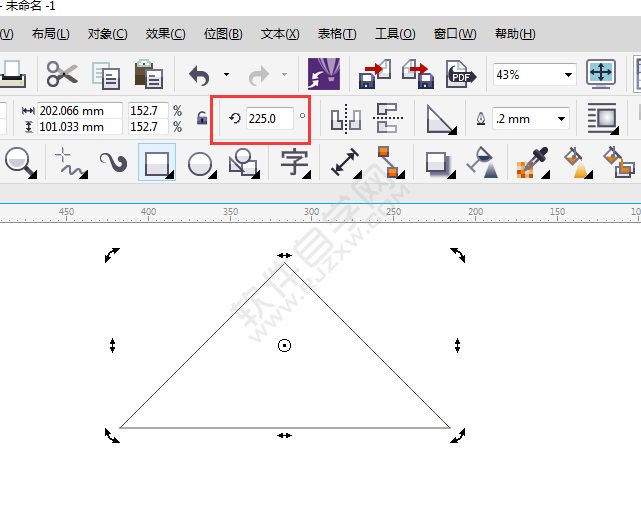Click the vertical scale factor 152.7 field

(148, 127)
